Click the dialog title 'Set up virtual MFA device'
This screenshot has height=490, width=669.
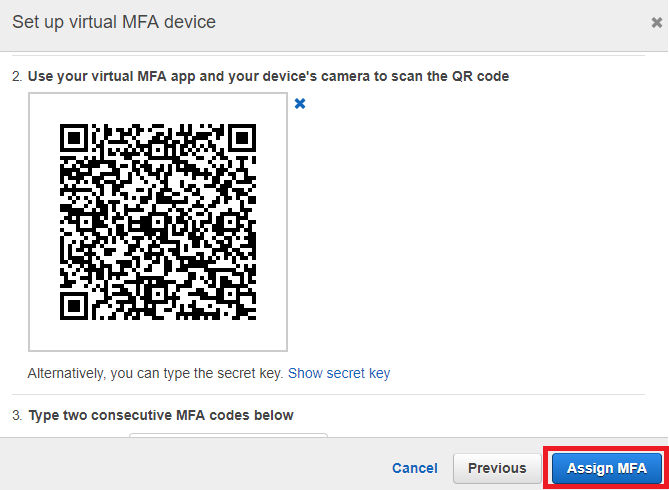[x=113, y=22]
